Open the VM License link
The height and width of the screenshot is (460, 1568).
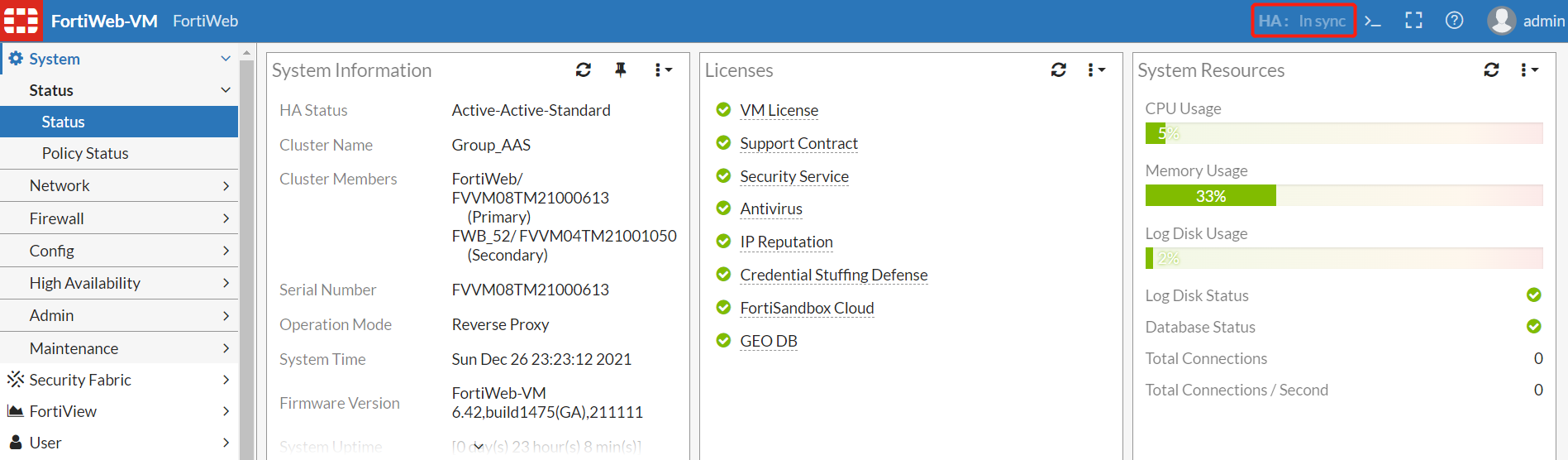coord(779,110)
